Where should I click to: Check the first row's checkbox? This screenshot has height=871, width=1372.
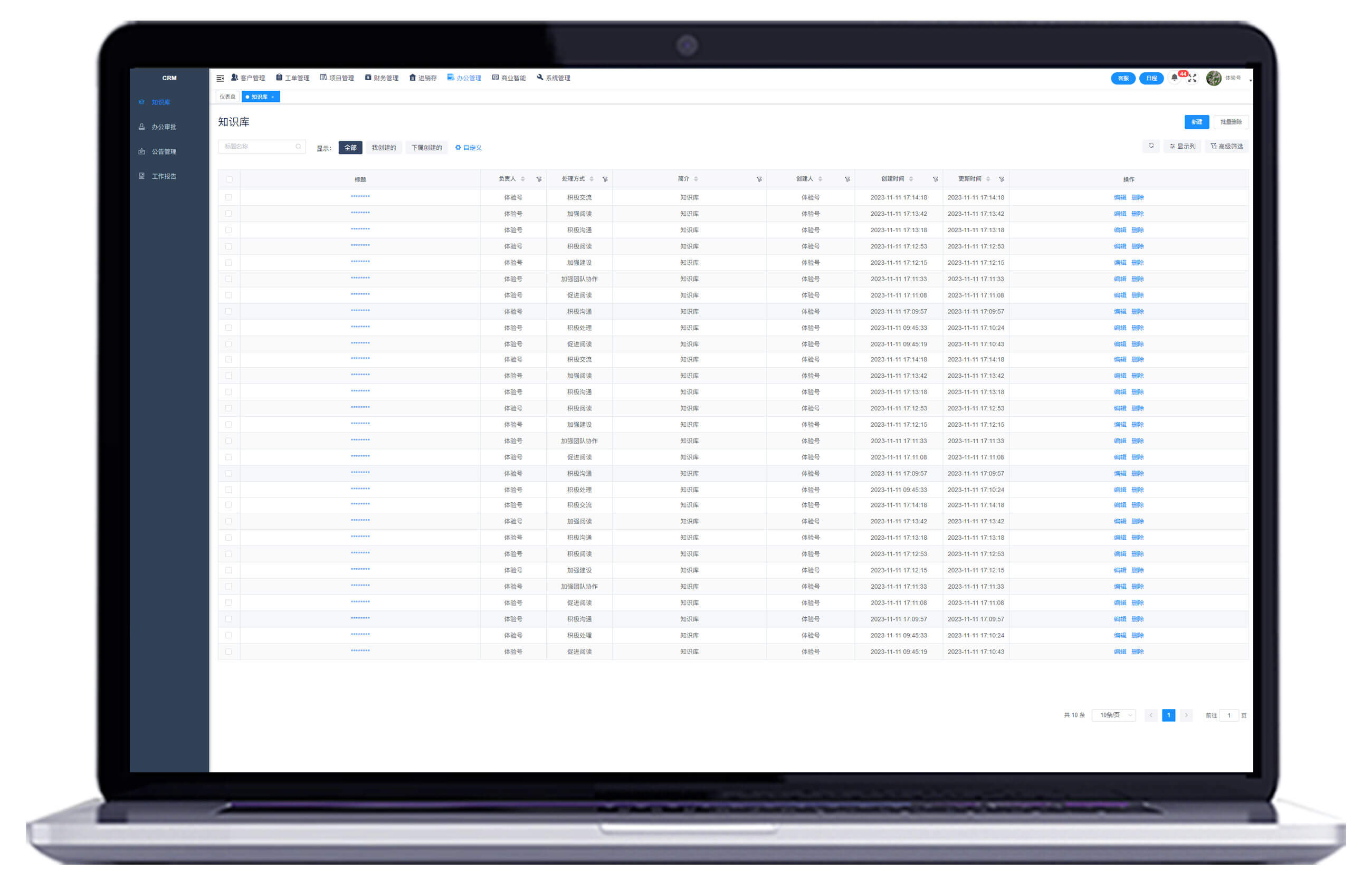[x=228, y=198]
